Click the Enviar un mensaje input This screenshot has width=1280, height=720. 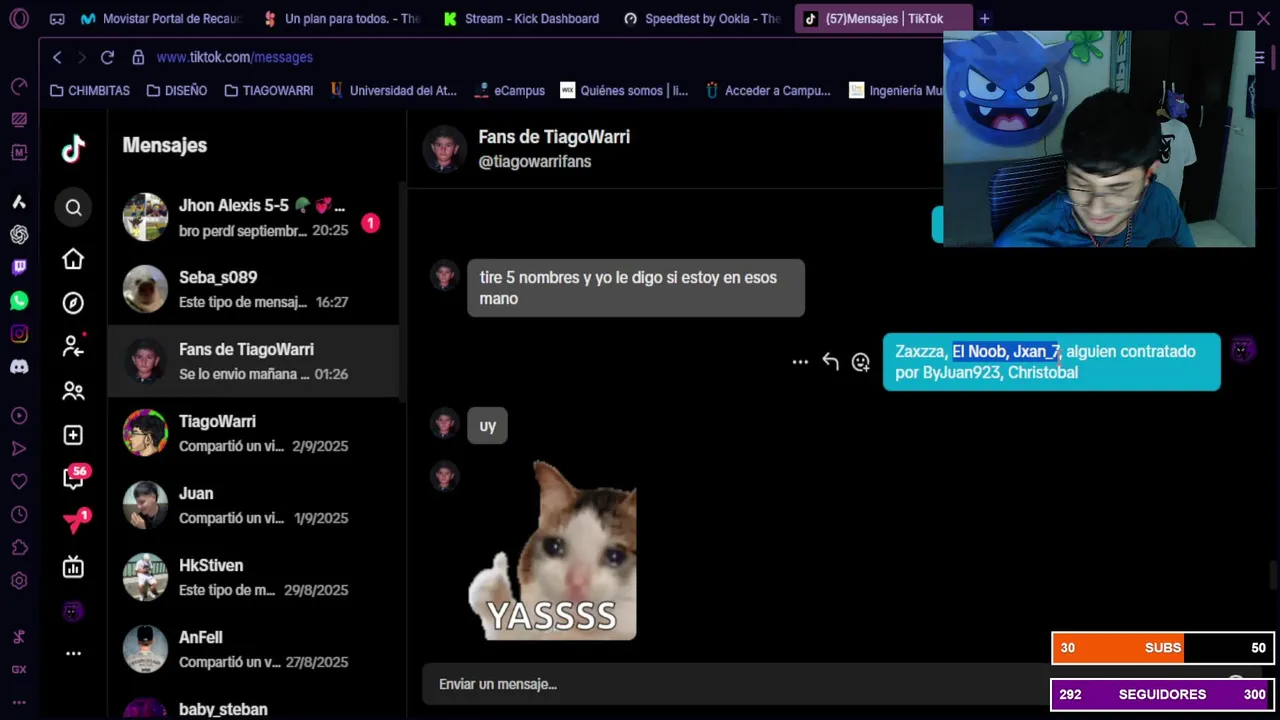pyautogui.click(x=735, y=684)
